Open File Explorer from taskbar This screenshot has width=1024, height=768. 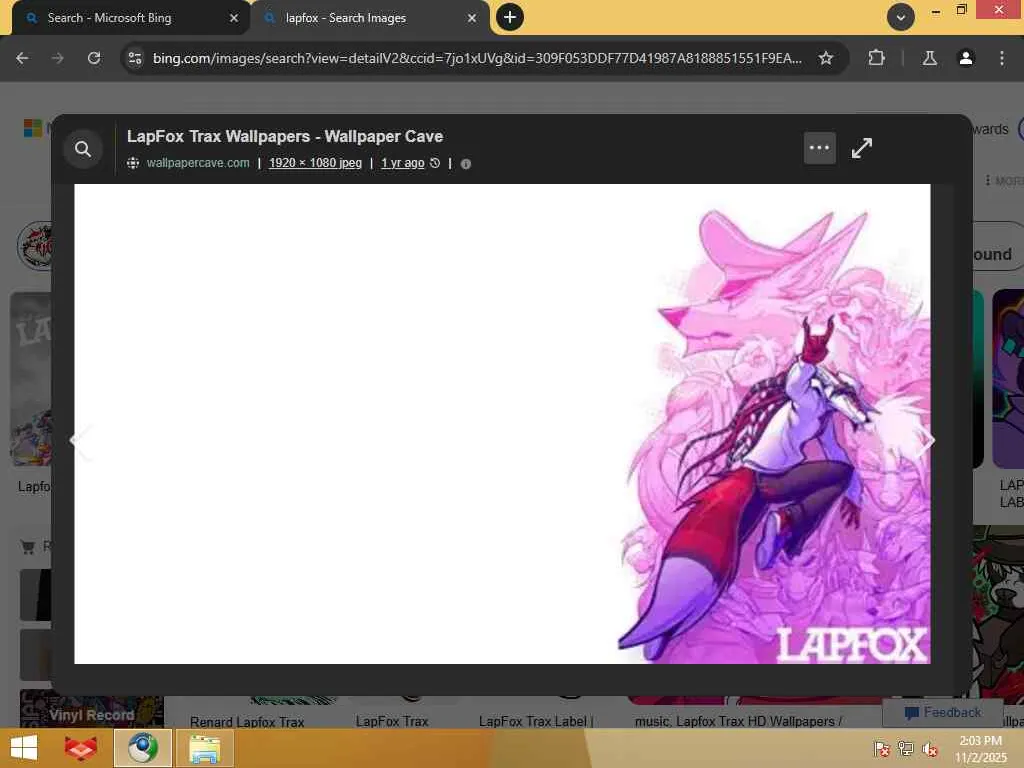(x=204, y=748)
